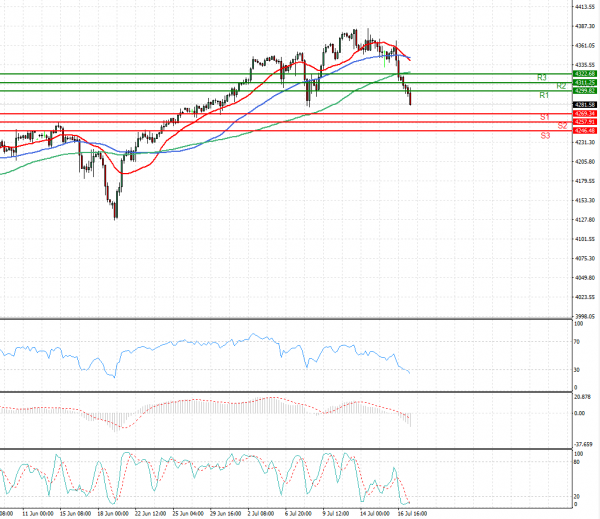Click the 2 Jul 08:00 time axis label
Image resolution: width=600 pixels, height=519 pixels.
click(261, 514)
